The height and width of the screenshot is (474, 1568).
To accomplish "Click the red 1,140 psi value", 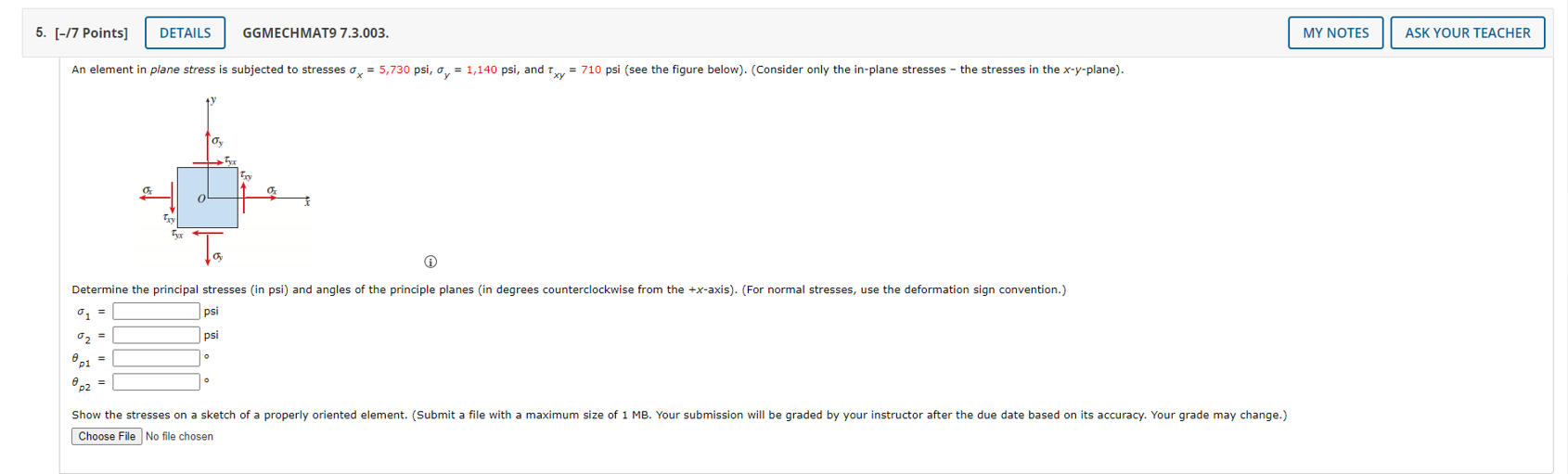I will [x=482, y=70].
